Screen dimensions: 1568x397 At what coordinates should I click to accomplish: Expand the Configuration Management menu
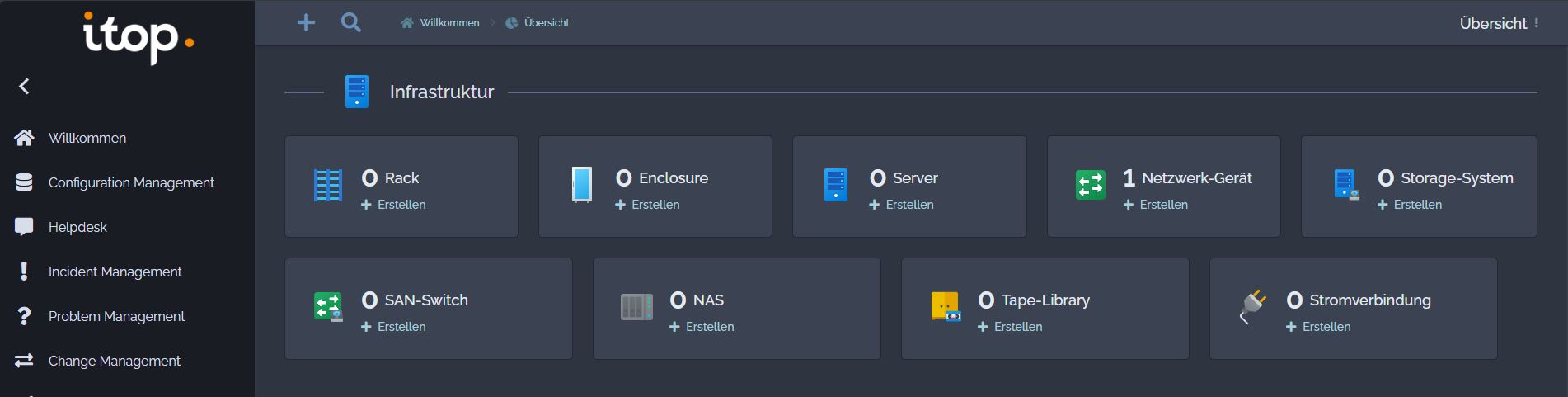(131, 183)
